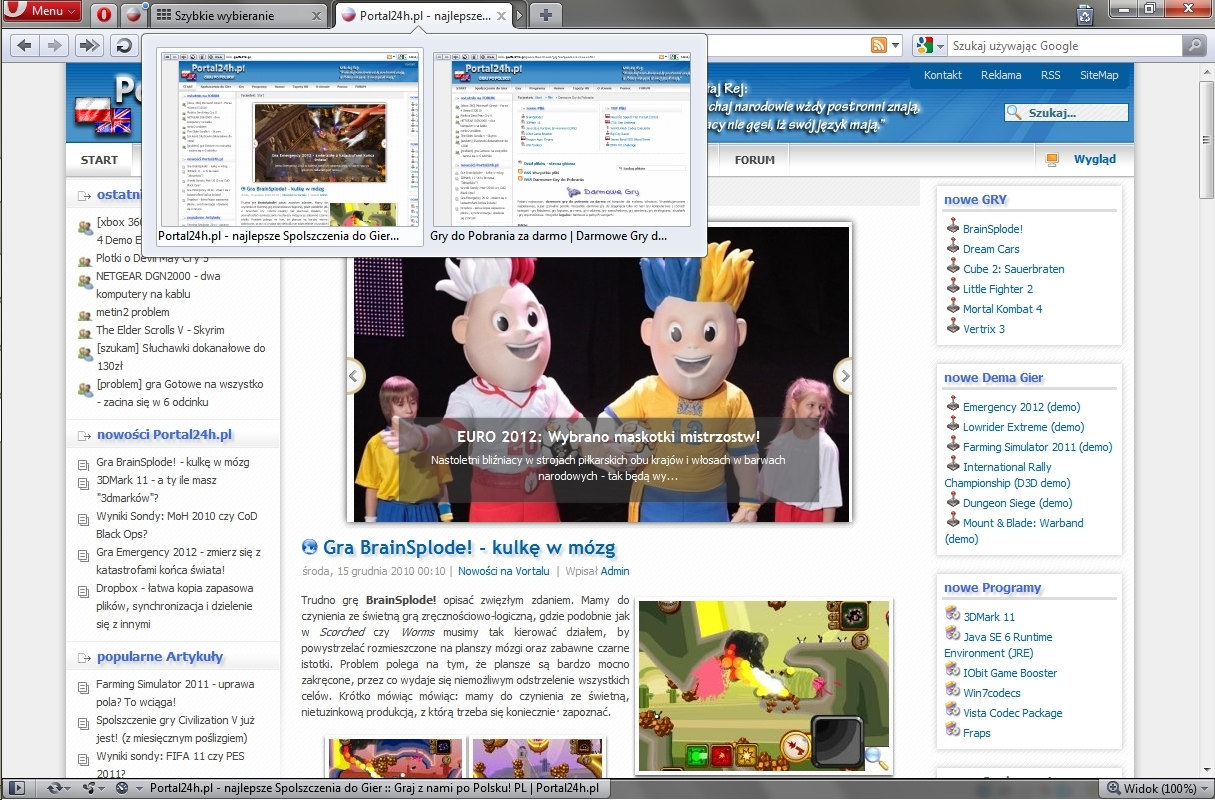
Task: Open the Google search engine dropdown
Action: point(929,45)
